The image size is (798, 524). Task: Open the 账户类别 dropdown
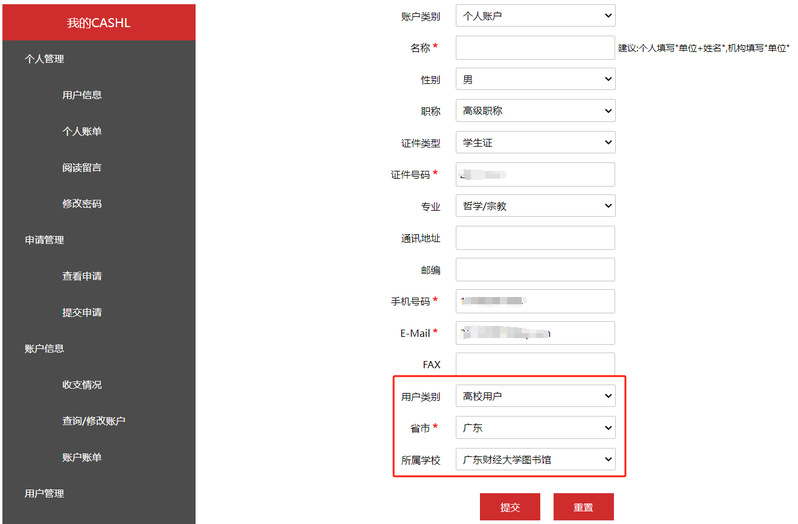click(x=535, y=16)
